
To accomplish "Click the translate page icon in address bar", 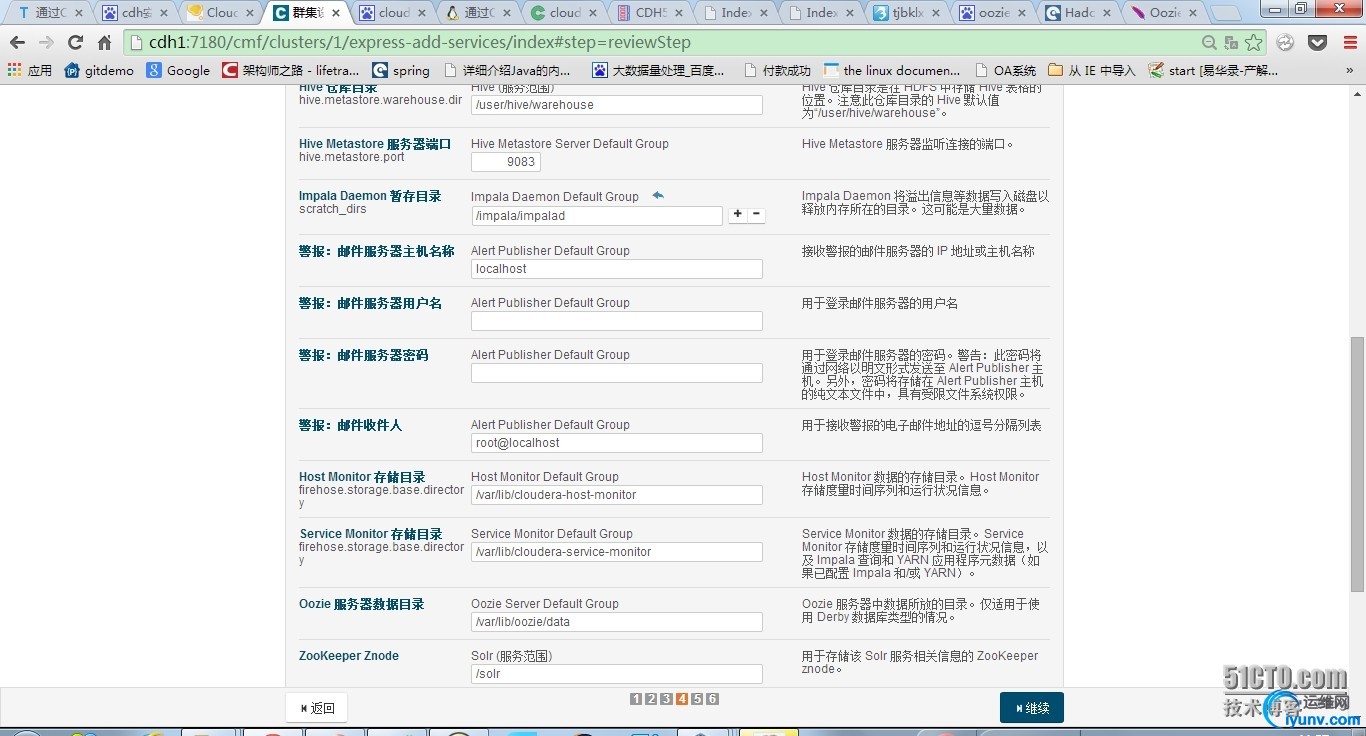I will [1231, 43].
